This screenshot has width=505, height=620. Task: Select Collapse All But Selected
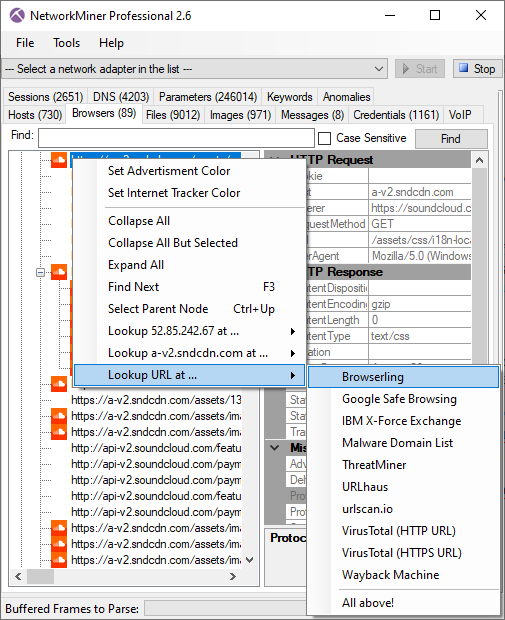(189, 243)
